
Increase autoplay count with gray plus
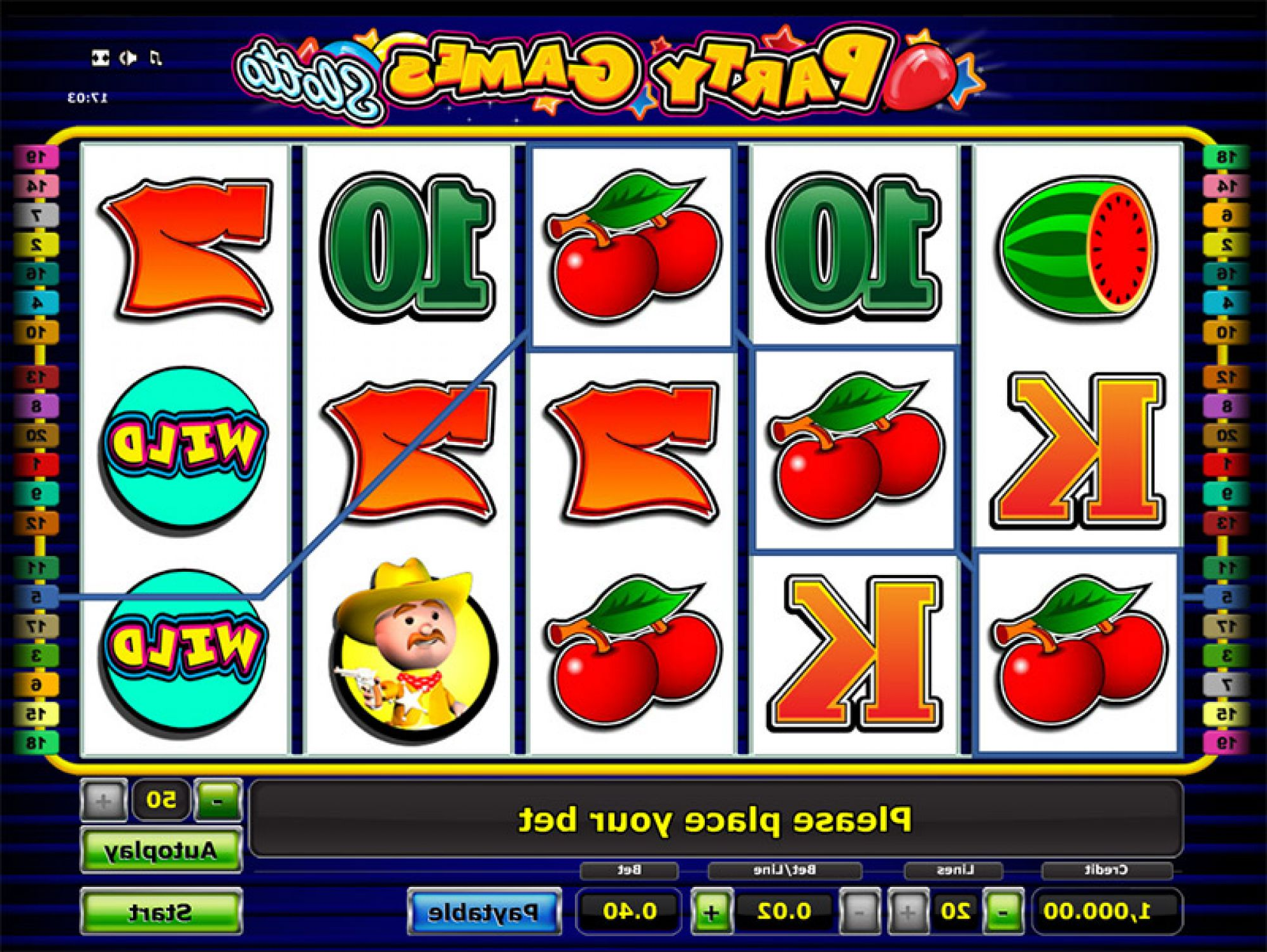pos(104,800)
